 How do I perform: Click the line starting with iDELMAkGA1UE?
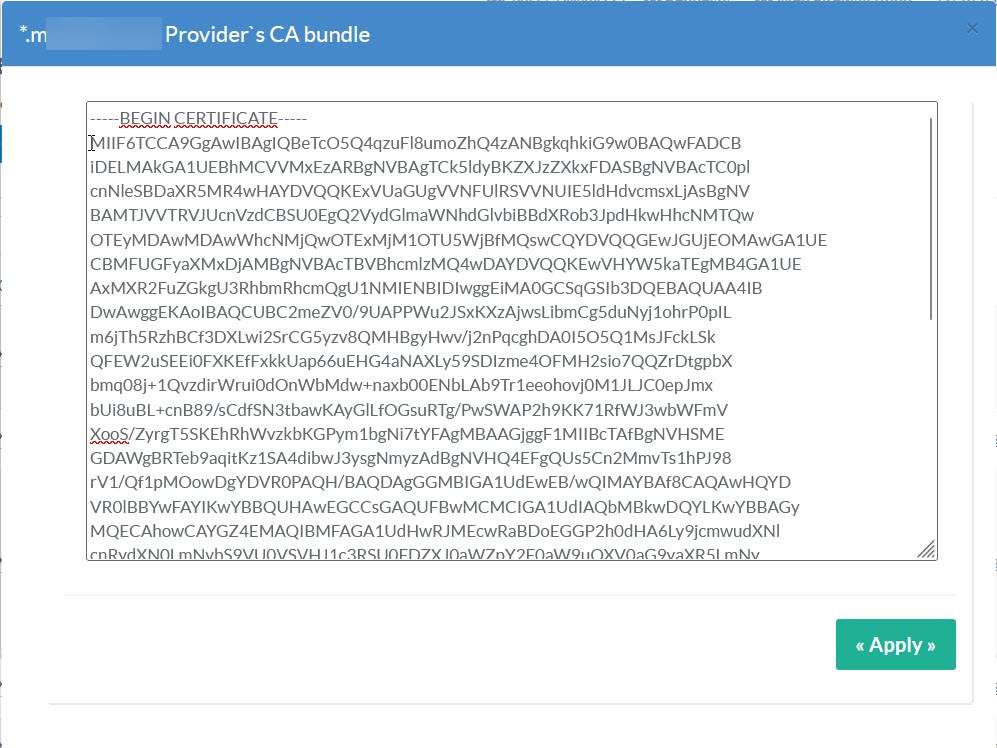420,167
